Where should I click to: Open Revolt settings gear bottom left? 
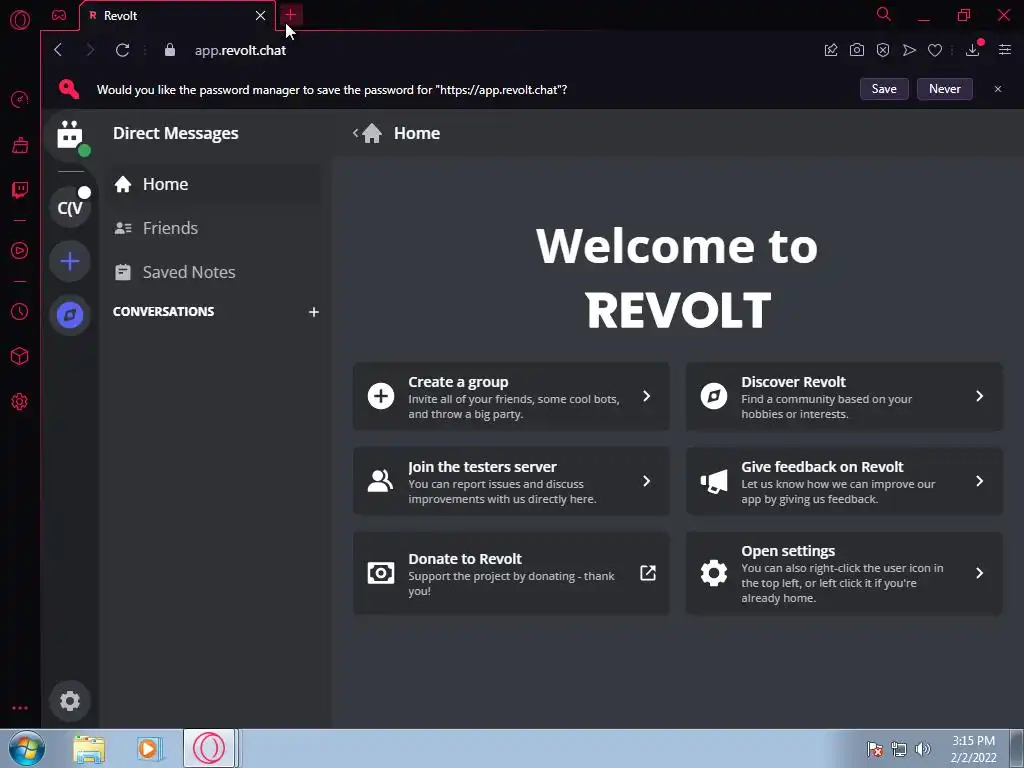pyautogui.click(x=70, y=701)
